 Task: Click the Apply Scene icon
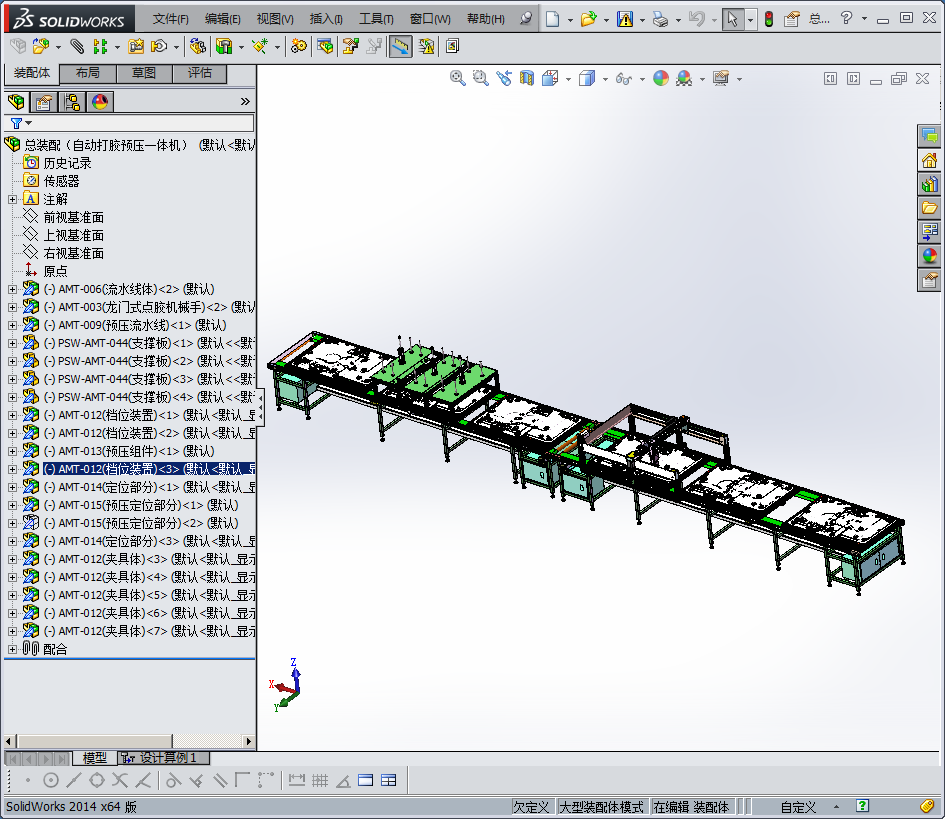[684, 78]
